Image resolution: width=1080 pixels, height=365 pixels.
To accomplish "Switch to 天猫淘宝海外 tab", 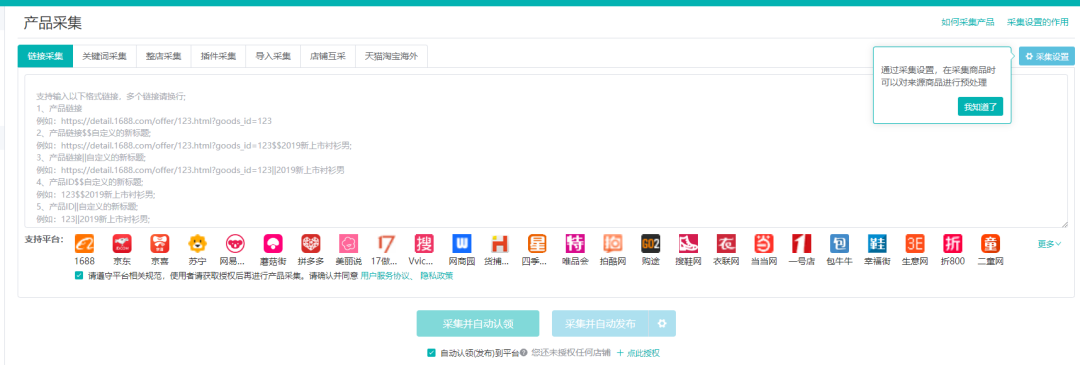I will (392, 56).
